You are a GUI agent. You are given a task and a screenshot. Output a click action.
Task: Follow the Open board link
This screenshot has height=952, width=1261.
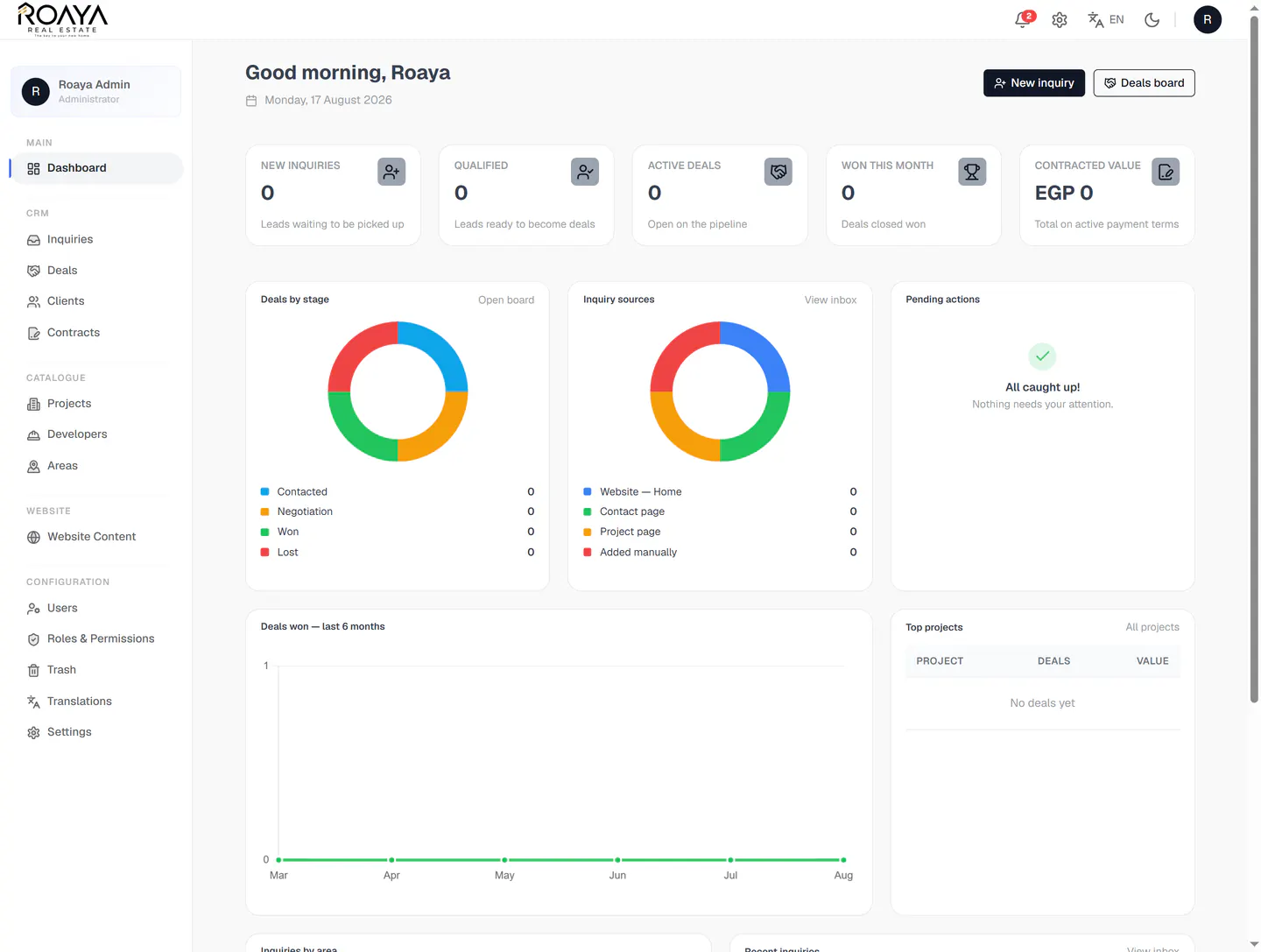click(x=506, y=300)
